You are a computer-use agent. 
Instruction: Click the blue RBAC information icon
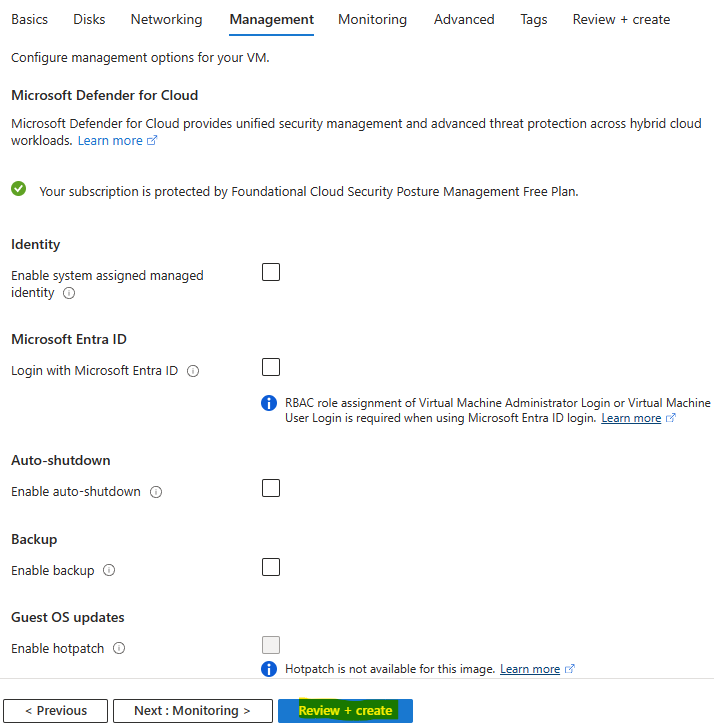[x=269, y=403]
